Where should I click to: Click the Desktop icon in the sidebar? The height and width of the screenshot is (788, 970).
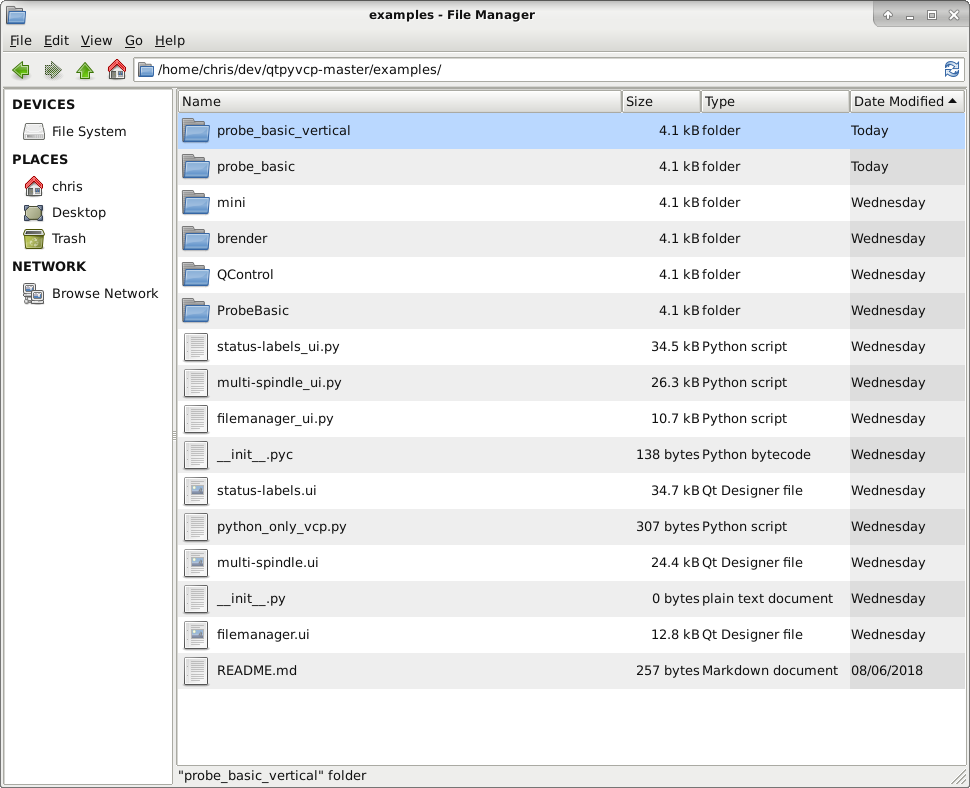33,213
